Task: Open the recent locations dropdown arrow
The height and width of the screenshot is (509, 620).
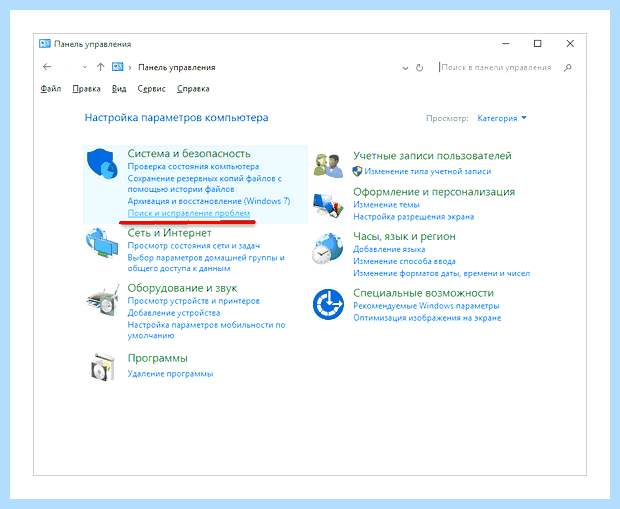Action: click(x=85, y=67)
